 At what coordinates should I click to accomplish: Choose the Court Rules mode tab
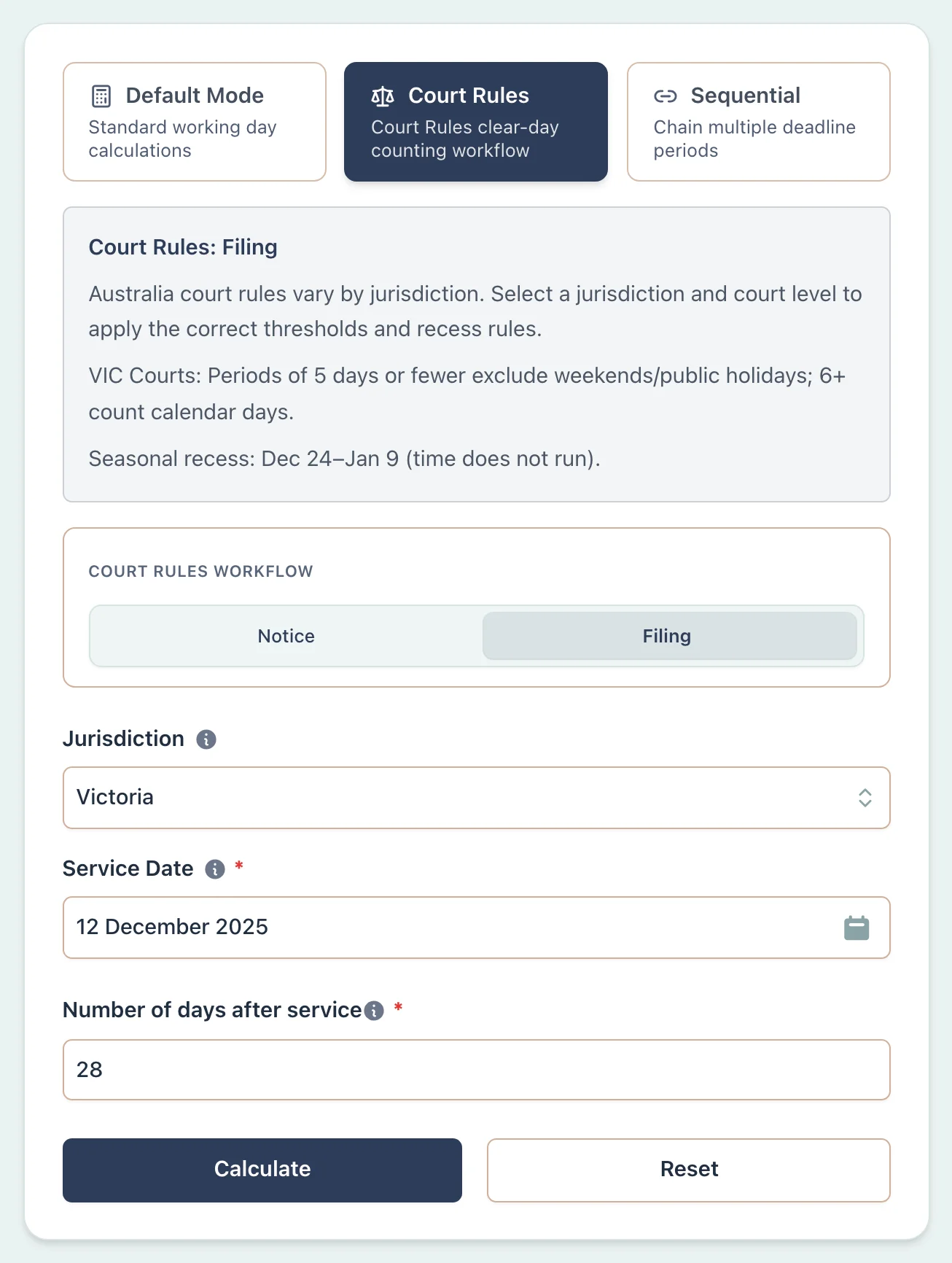[476, 122]
